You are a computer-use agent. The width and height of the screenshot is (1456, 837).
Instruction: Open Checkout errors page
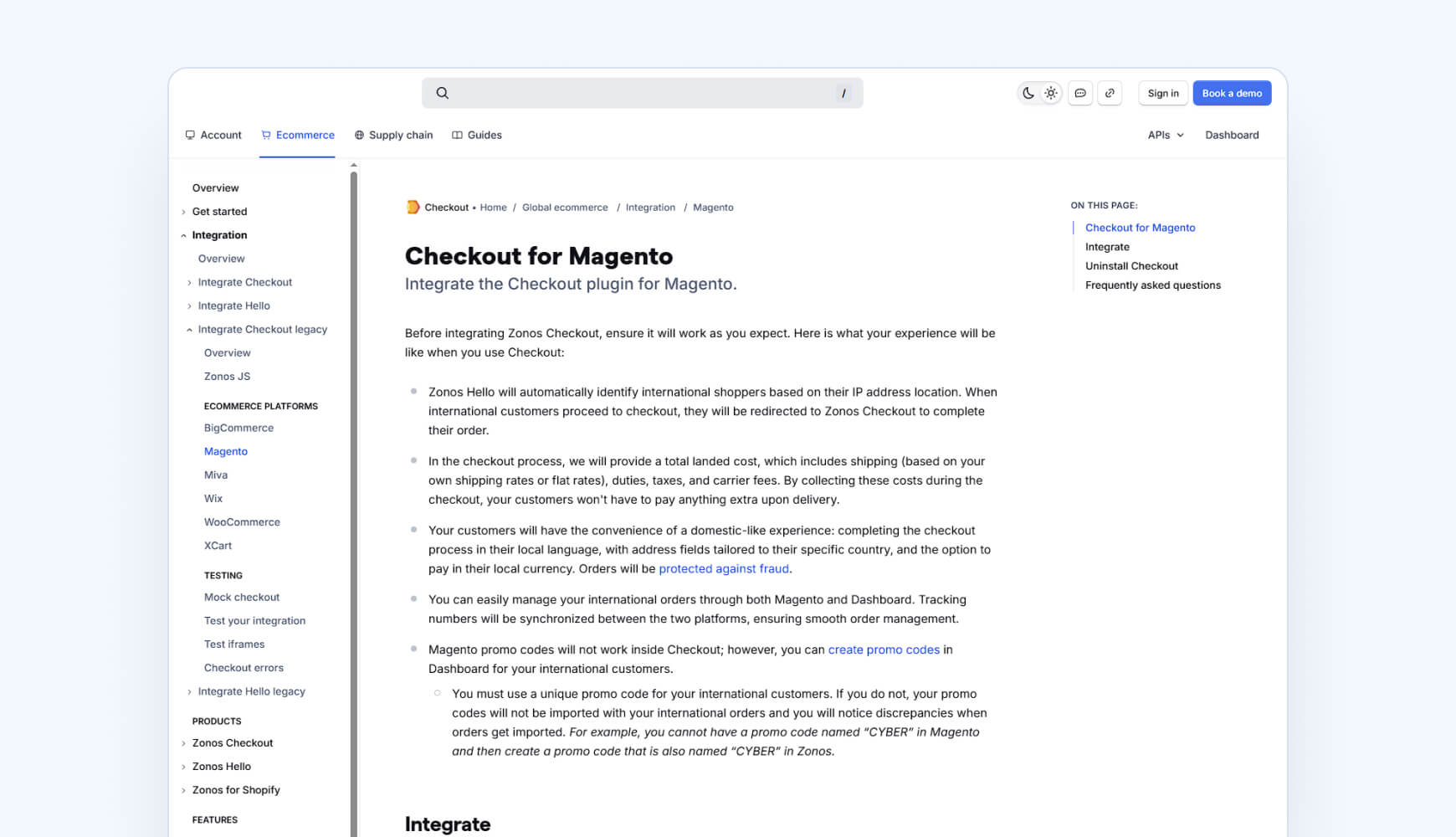244,667
